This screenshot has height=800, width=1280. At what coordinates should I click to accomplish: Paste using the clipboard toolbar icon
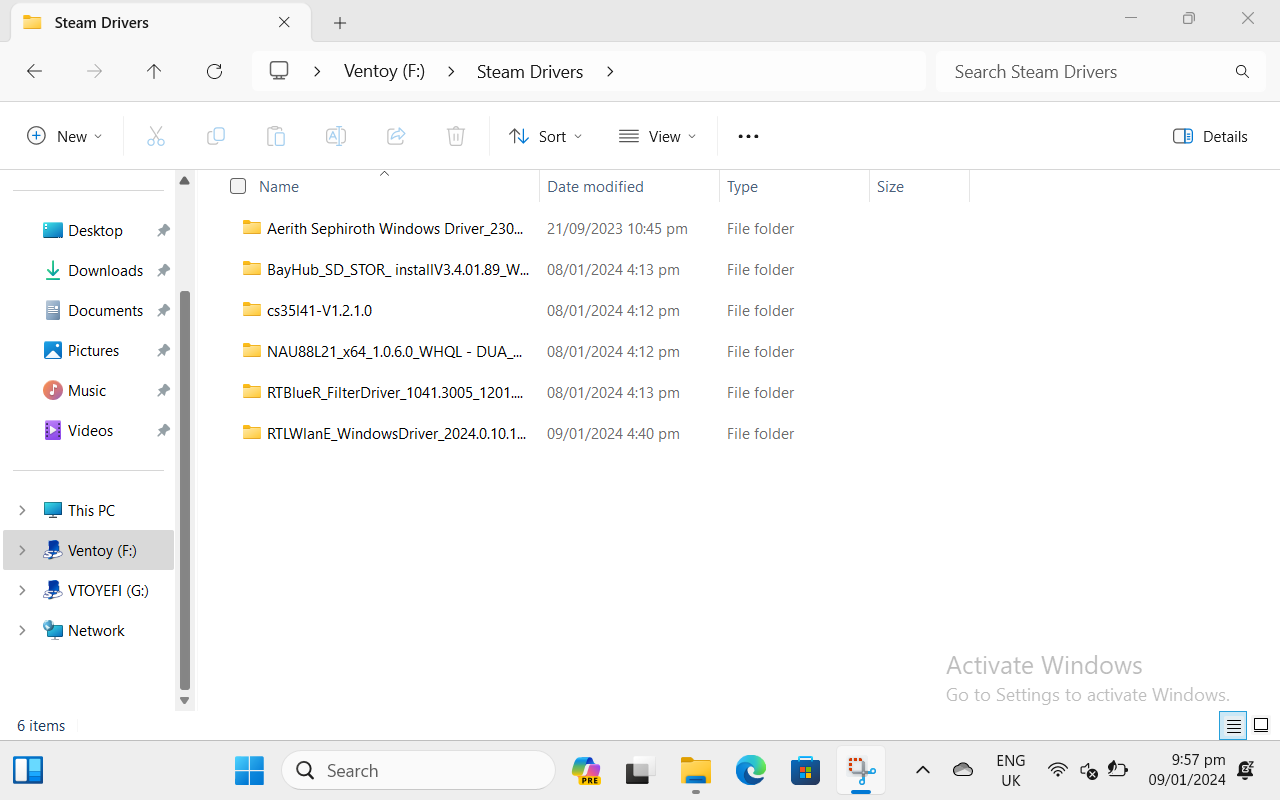pos(276,135)
